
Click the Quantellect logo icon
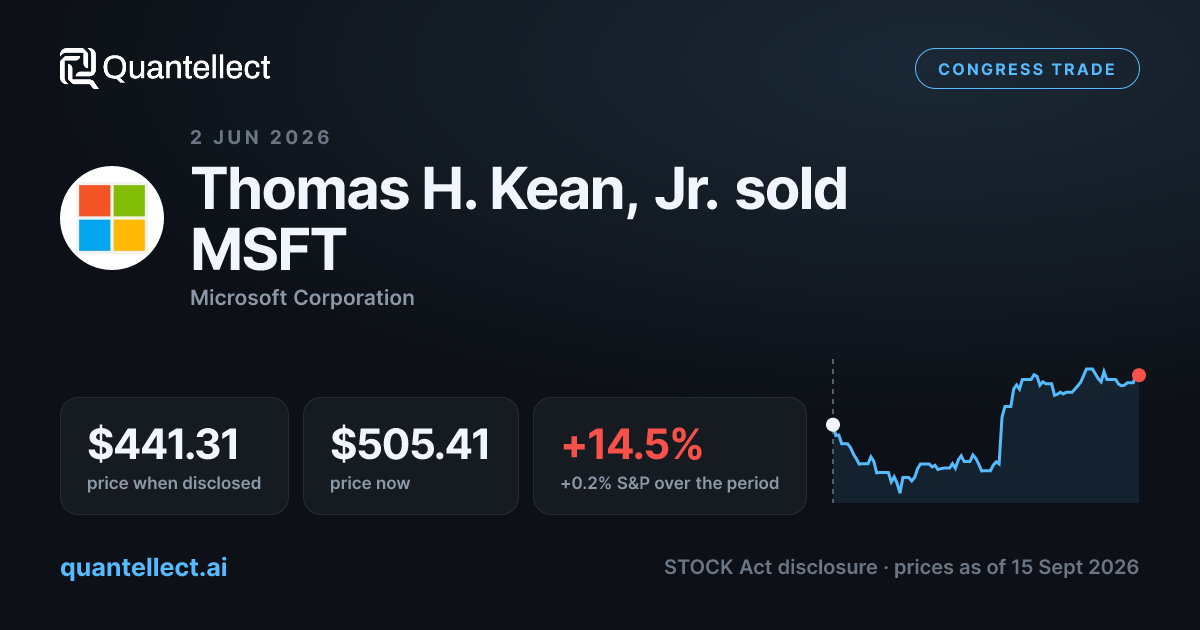pyautogui.click(x=79, y=68)
